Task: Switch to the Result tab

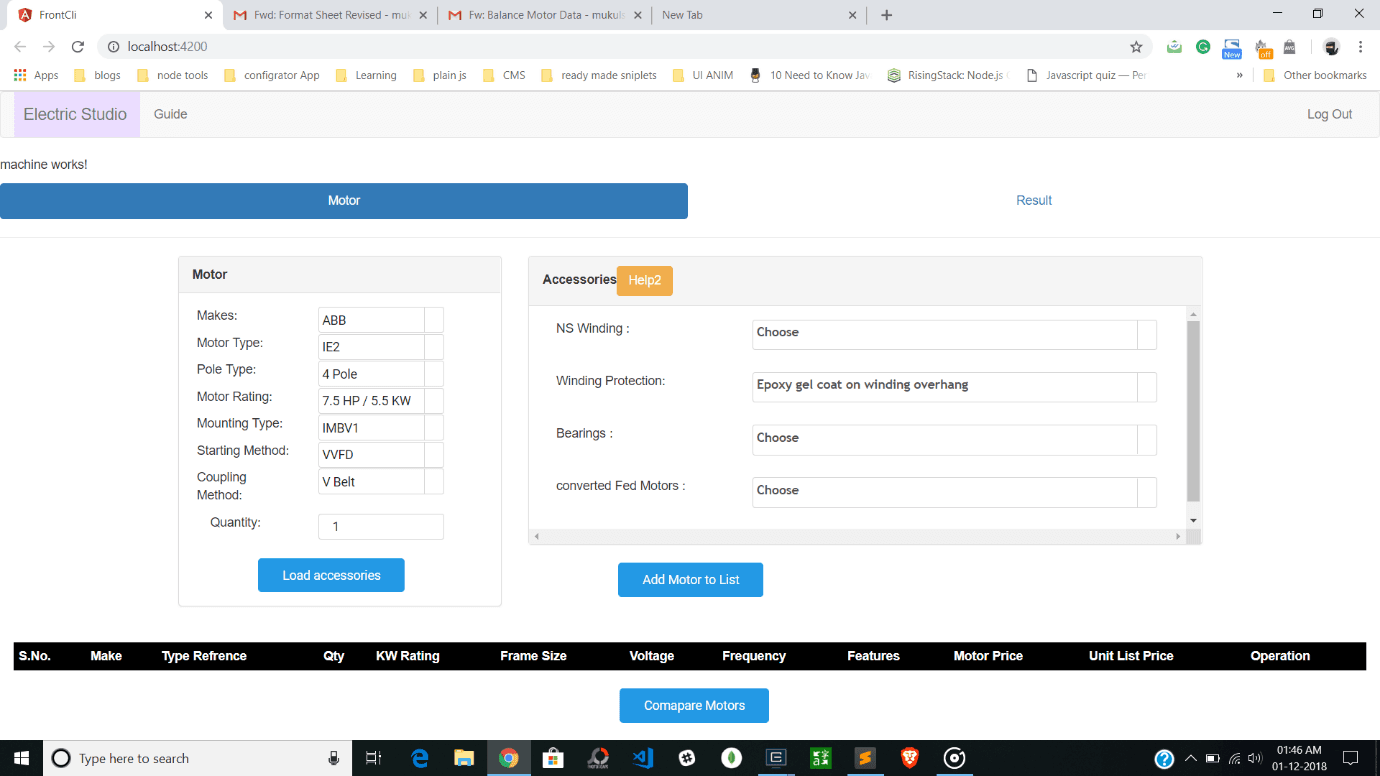Action: (x=1033, y=201)
